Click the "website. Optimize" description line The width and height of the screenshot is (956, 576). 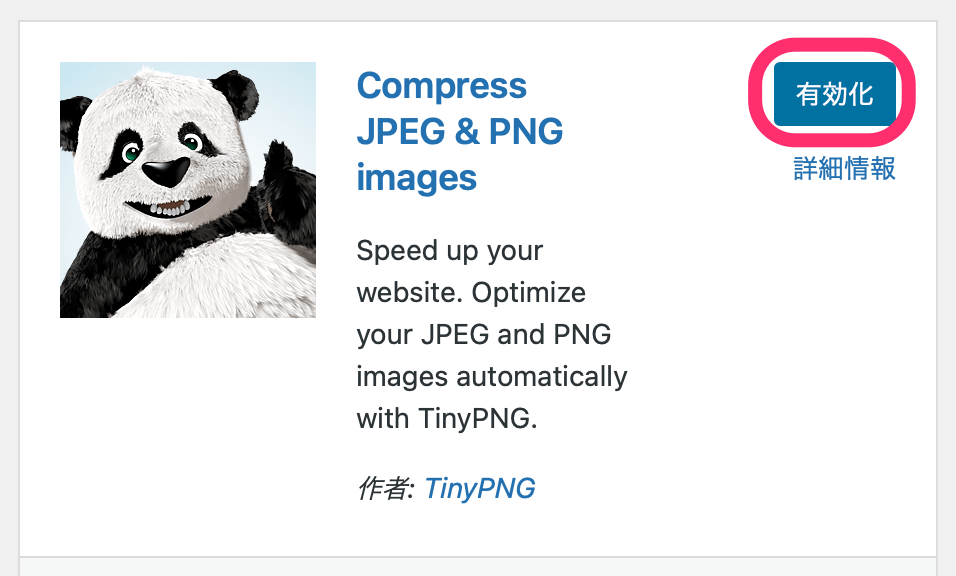(x=471, y=293)
